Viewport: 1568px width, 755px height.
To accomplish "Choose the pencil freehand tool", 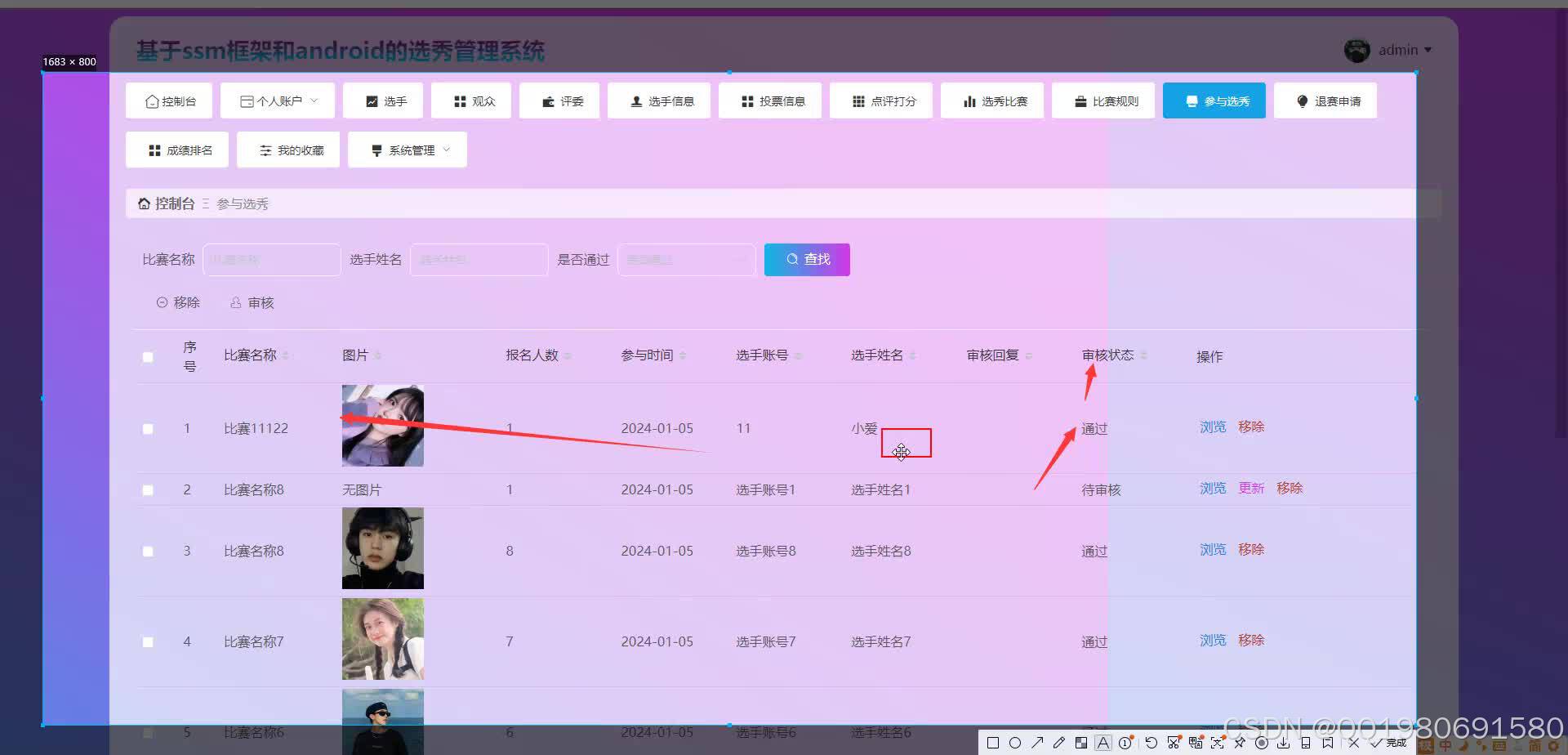I will [1058, 742].
